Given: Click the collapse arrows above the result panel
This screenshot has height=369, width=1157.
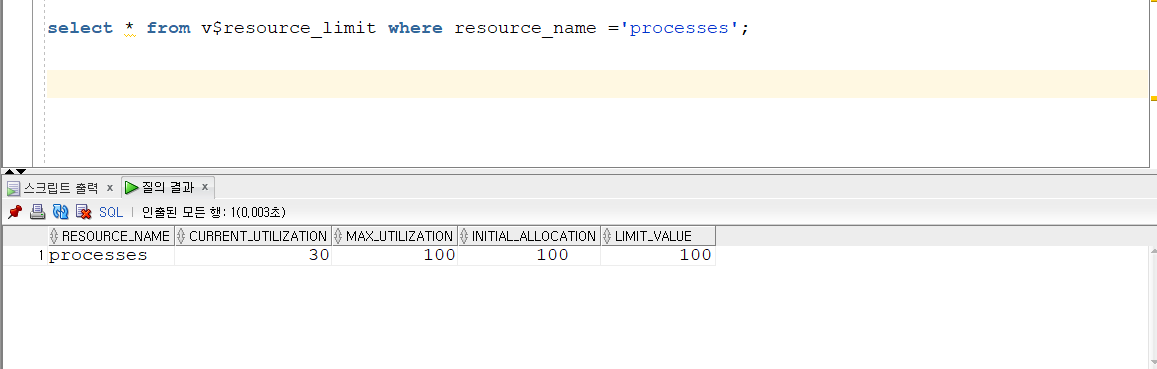Looking at the screenshot, I should pyautogui.click(x=15, y=171).
